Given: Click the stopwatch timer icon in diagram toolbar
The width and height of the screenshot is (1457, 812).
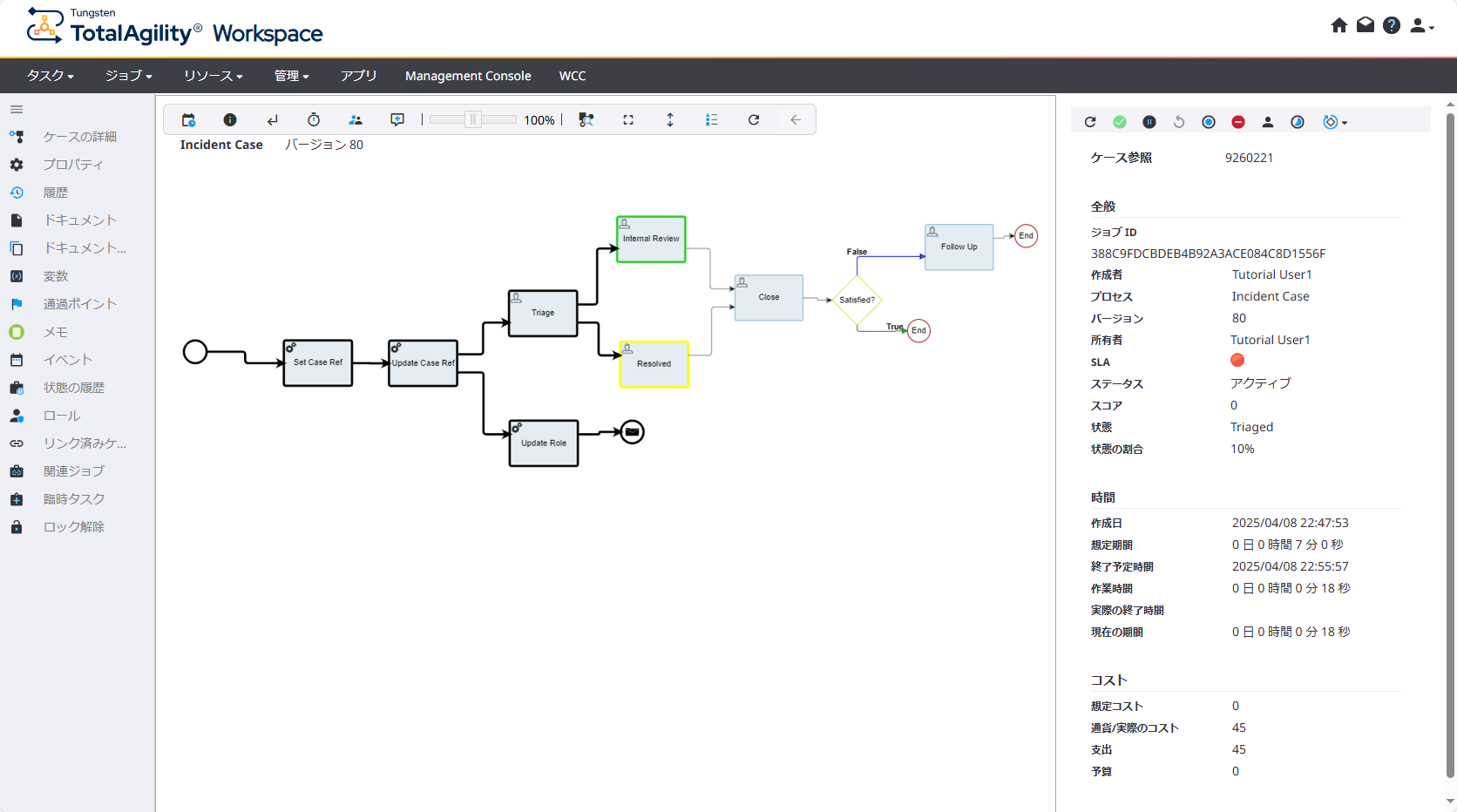Looking at the screenshot, I should (314, 120).
